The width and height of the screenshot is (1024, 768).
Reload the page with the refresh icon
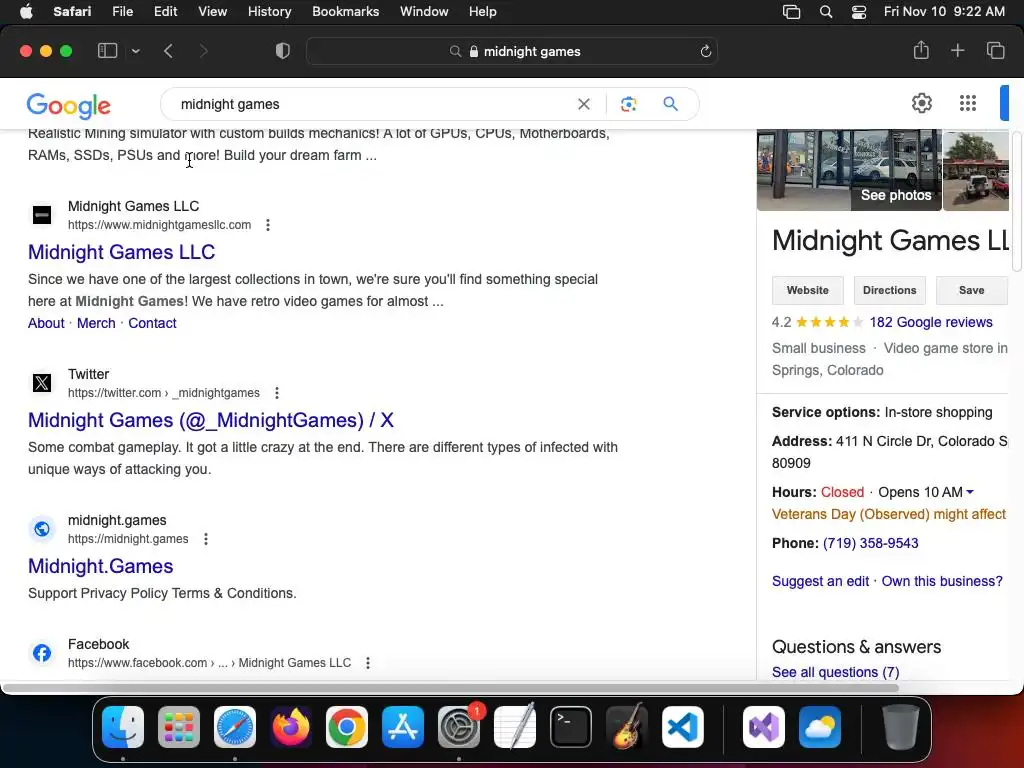[705, 51]
